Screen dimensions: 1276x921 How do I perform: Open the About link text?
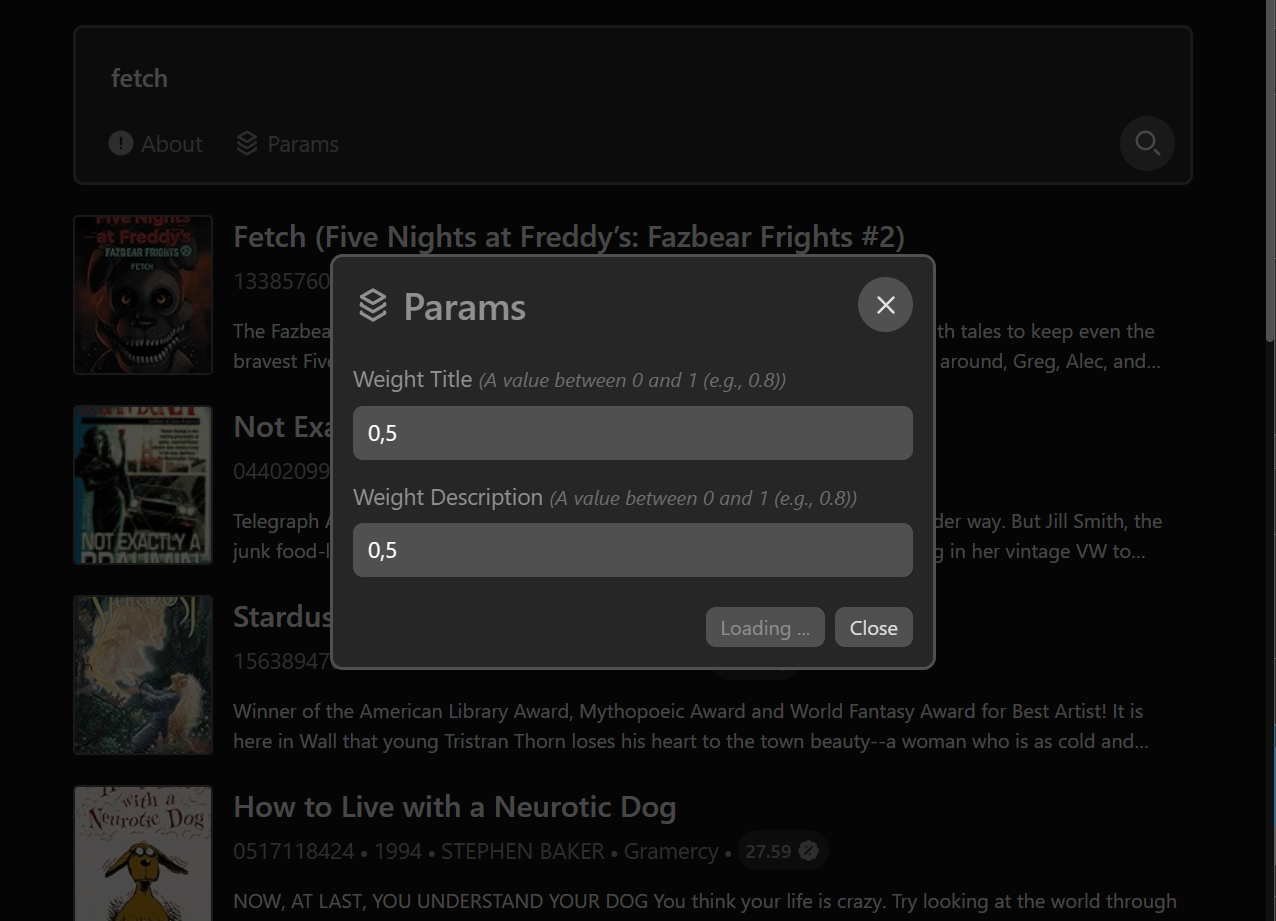click(172, 144)
